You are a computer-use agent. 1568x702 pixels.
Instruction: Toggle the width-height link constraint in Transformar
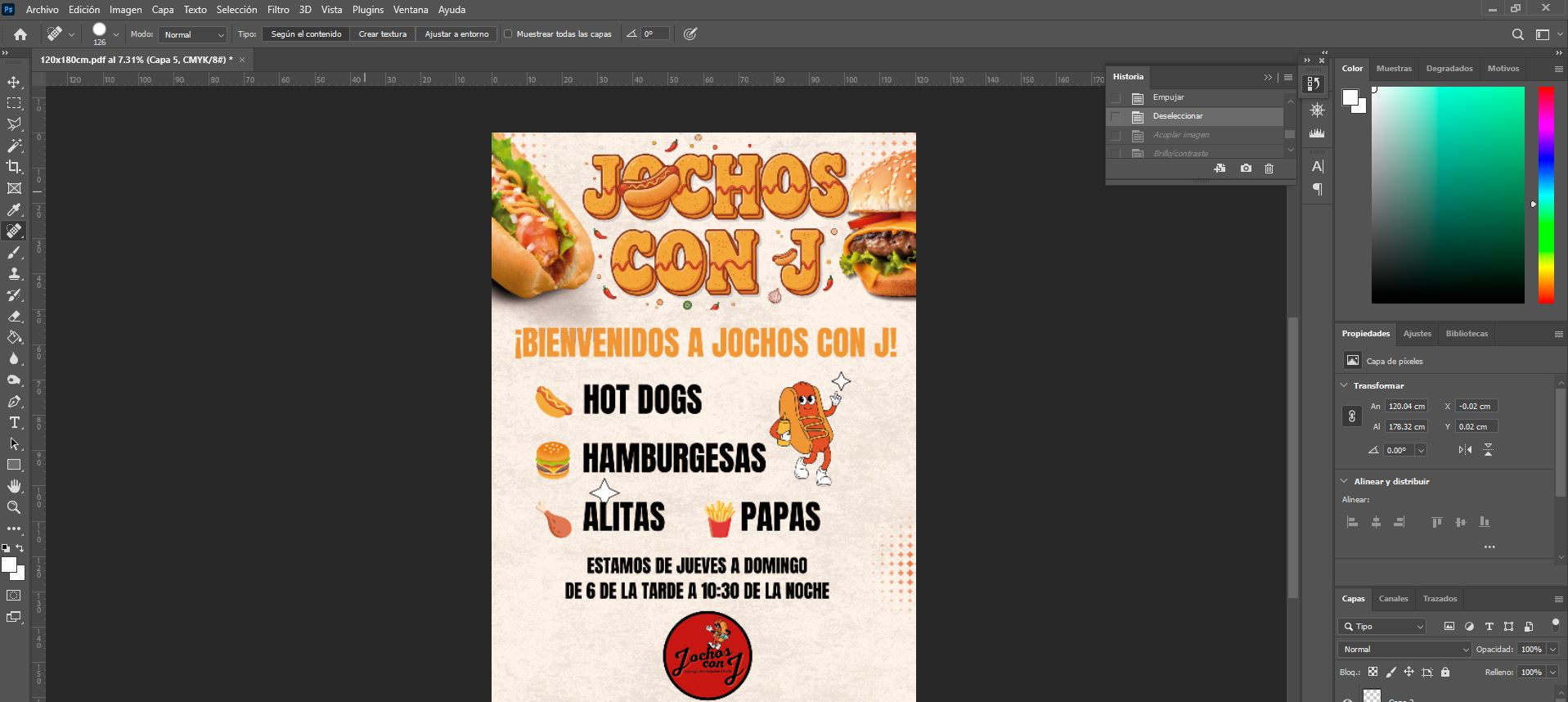click(1351, 416)
